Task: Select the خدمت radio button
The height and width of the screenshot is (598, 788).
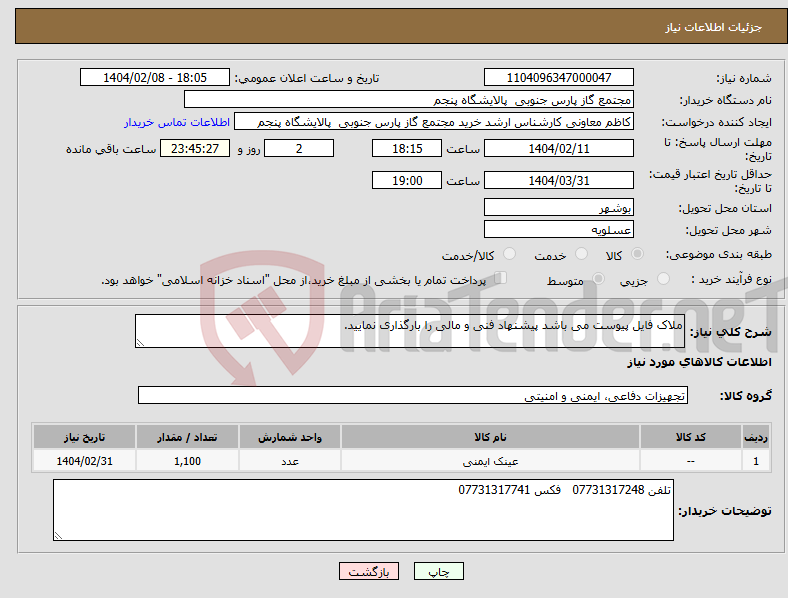Action: (x=581, y=254)
